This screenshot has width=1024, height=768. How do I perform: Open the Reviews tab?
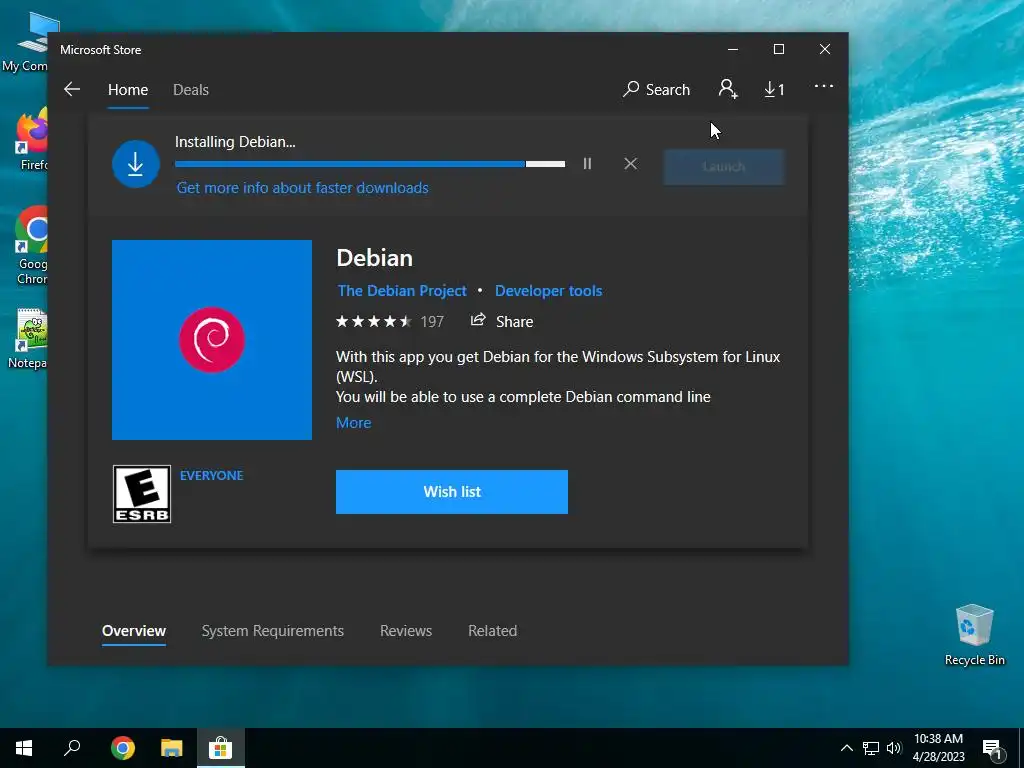[406, 631]
